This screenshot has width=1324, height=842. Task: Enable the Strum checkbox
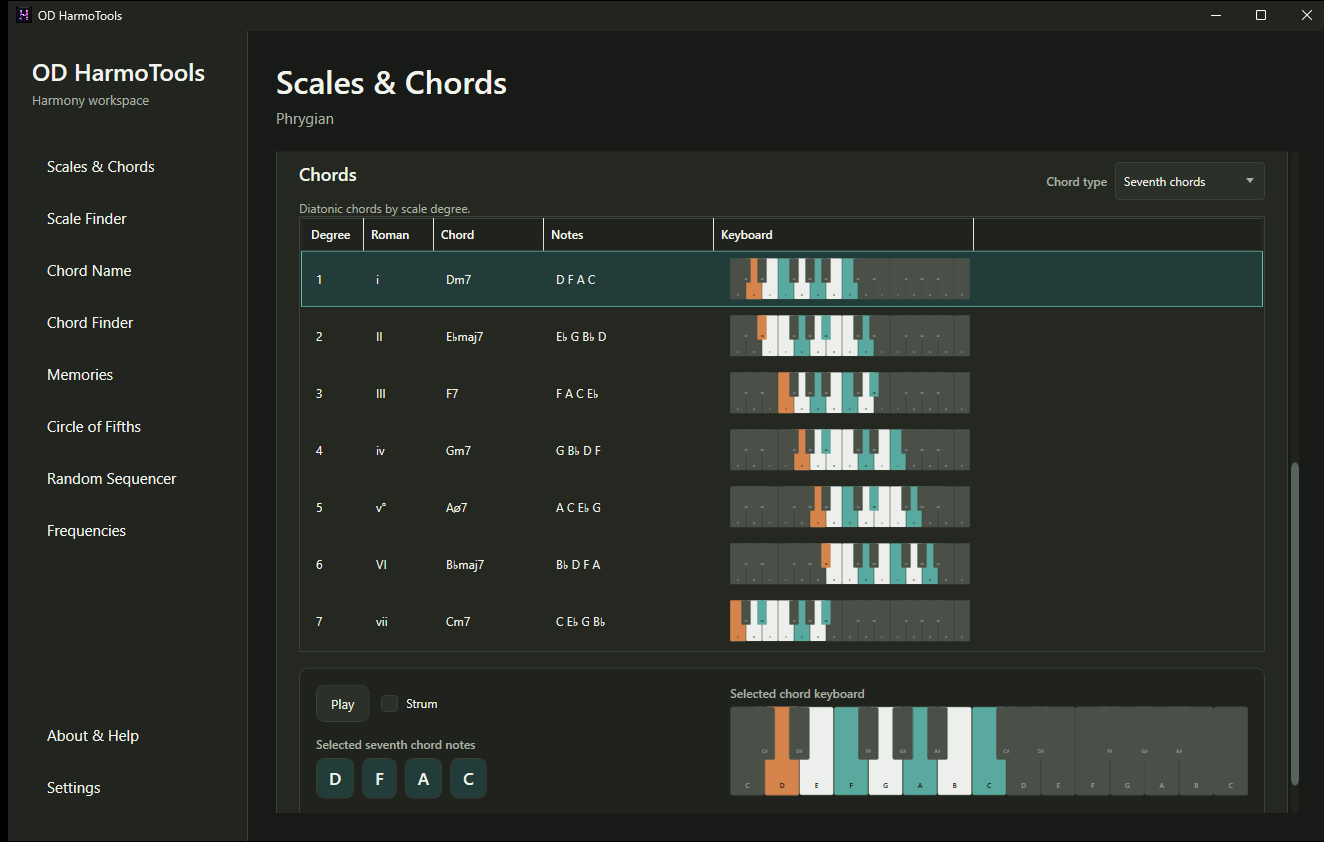click(390, 704)
